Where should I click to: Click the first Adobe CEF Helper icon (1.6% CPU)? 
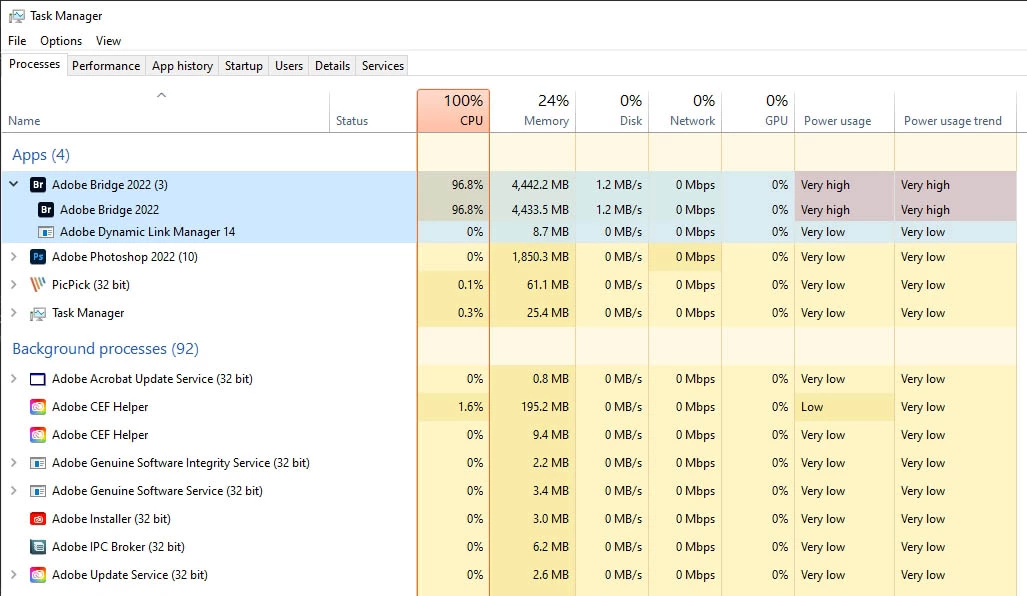38,407
